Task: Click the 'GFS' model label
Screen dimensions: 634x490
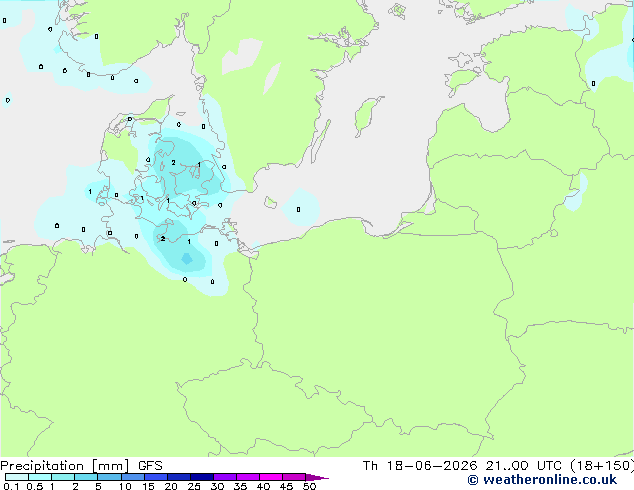Action: 150,466
